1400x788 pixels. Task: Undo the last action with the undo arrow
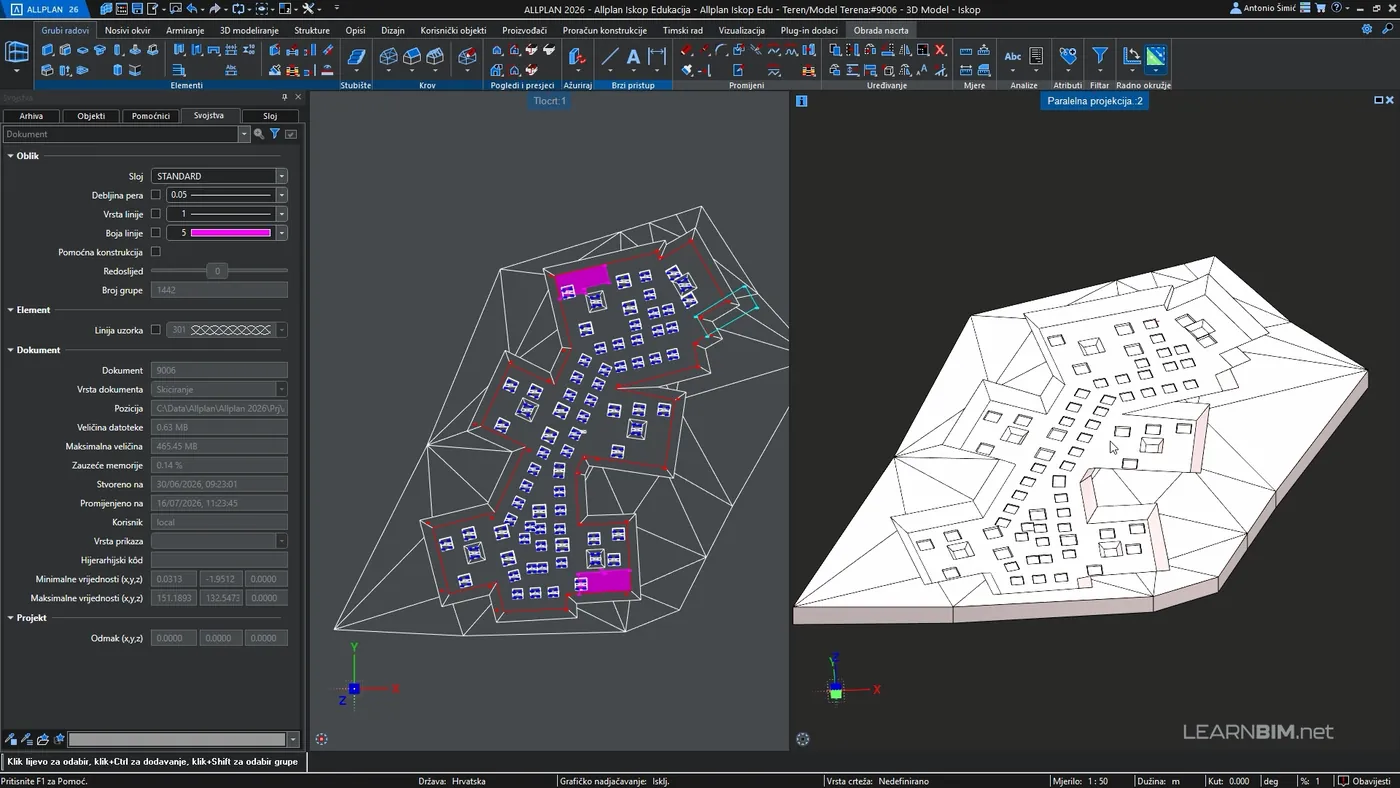click(193, 9)
